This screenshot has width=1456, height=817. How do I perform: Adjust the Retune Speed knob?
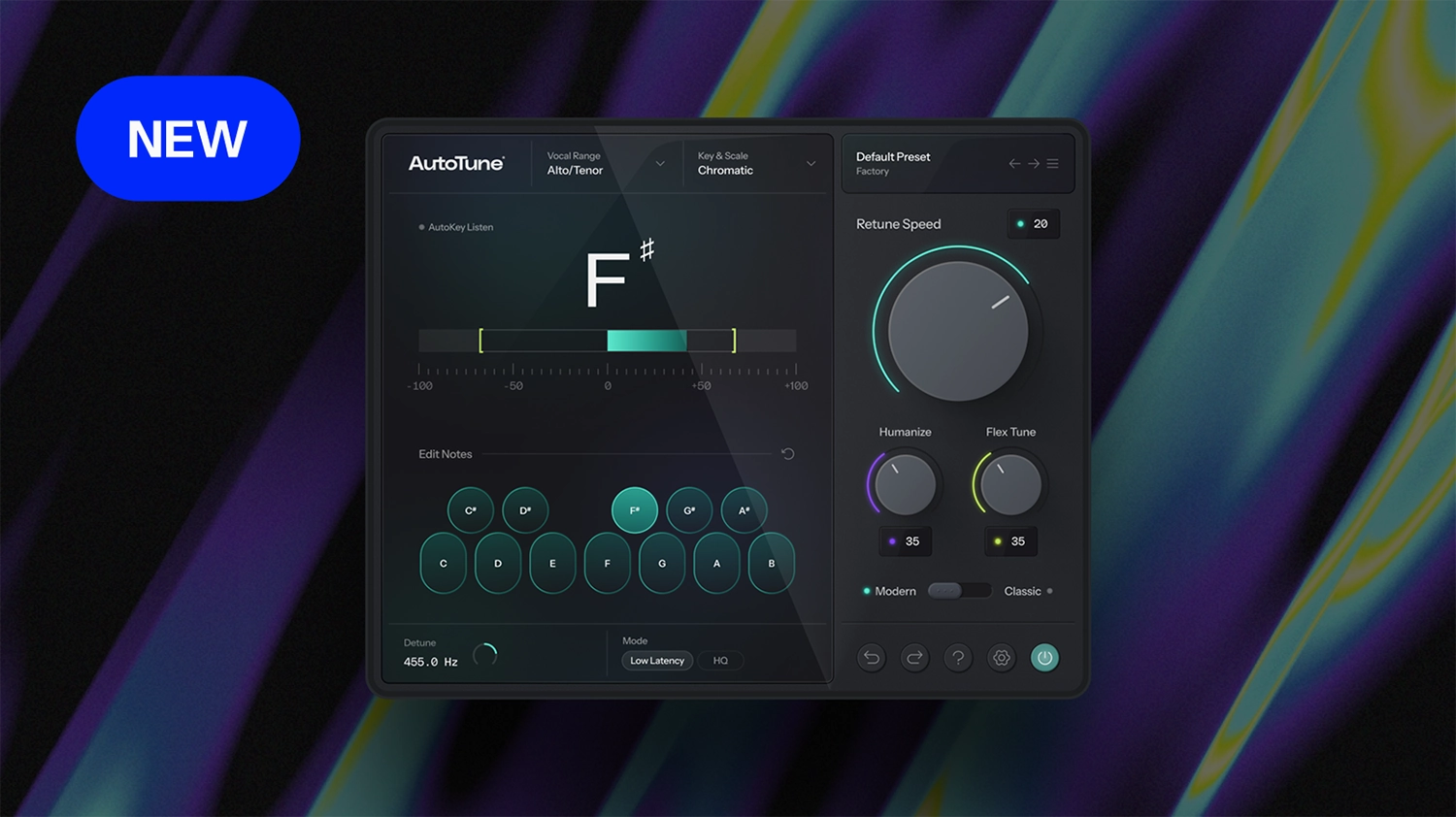click(956, 328)
